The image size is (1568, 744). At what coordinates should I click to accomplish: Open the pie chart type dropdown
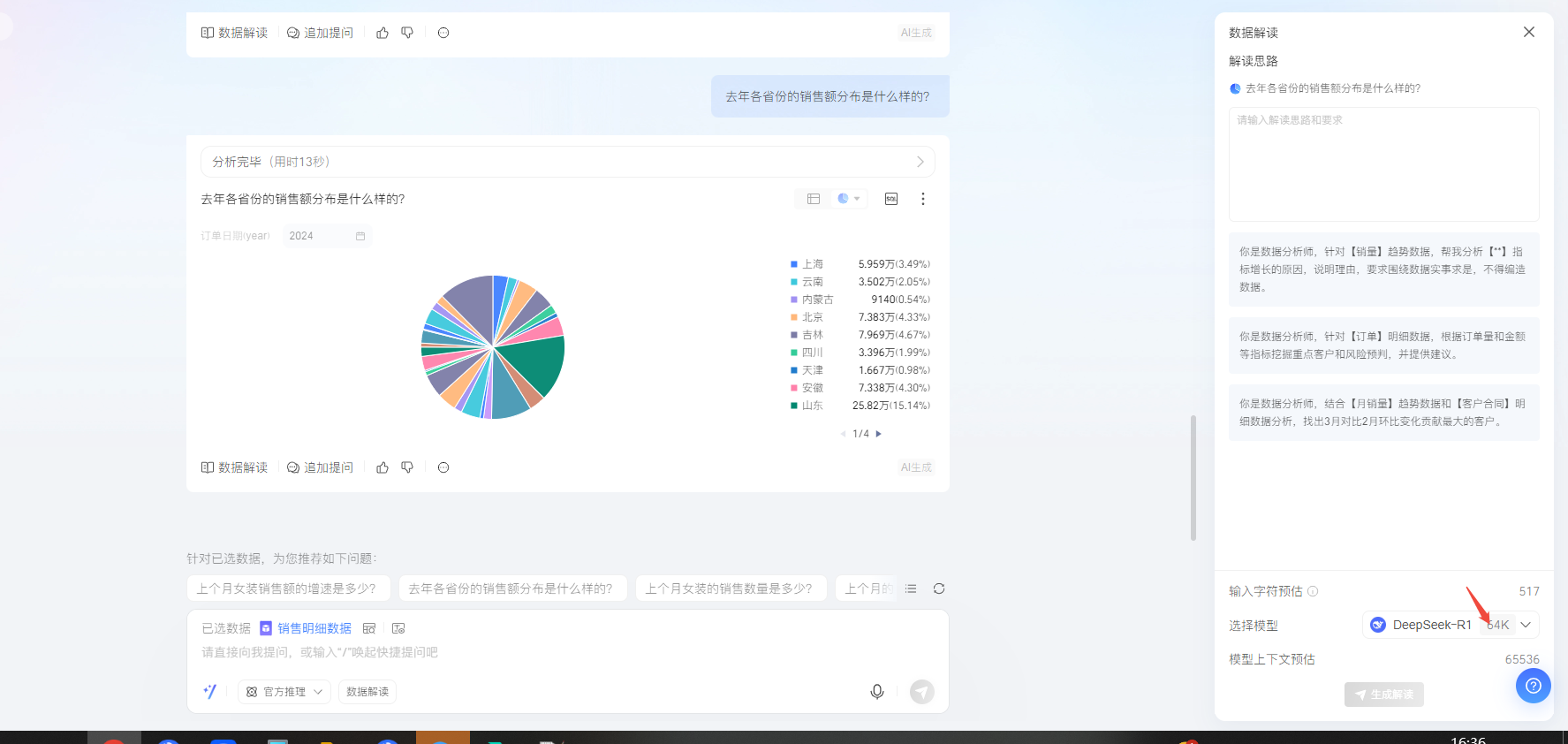tap(848, 199)
